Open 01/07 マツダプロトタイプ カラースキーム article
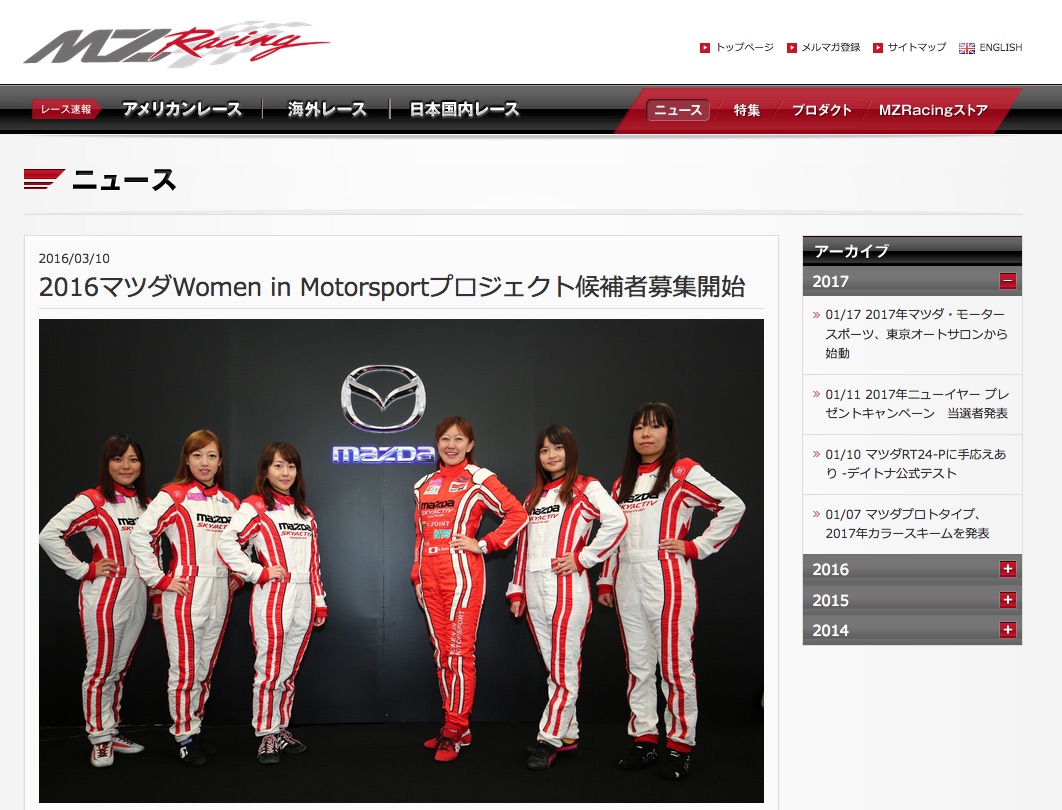1062x810 pixels. click(x=907, y=524)
